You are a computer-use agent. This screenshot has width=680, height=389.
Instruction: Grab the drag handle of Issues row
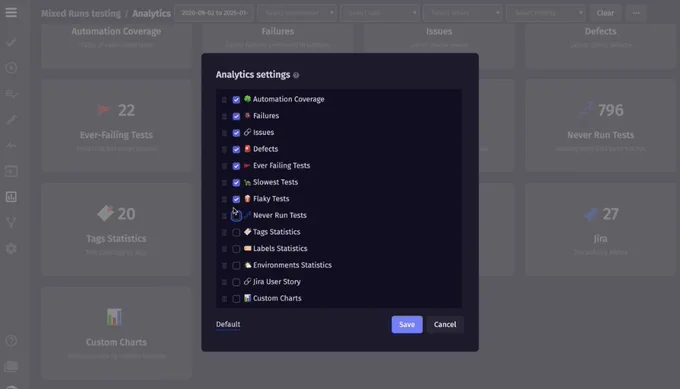tap(224, 133)
